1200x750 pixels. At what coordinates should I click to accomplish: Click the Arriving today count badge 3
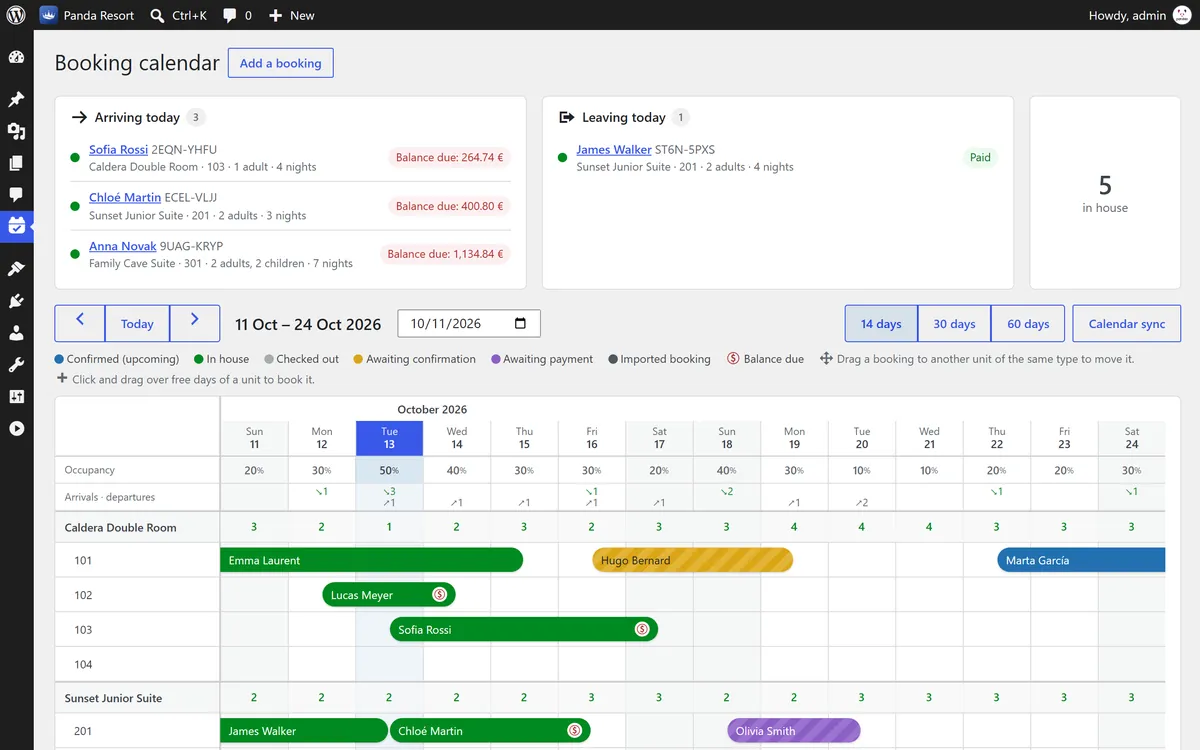[x=196, y=117]
